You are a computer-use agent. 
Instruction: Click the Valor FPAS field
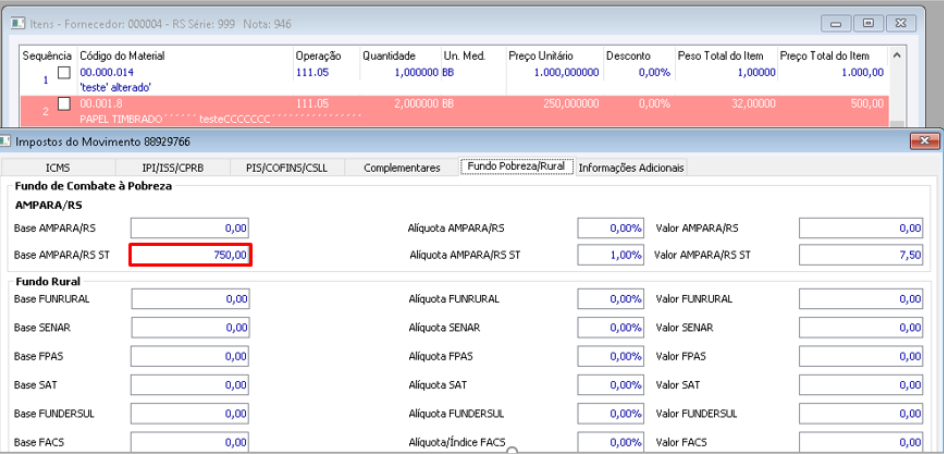[x=861, y=356]
